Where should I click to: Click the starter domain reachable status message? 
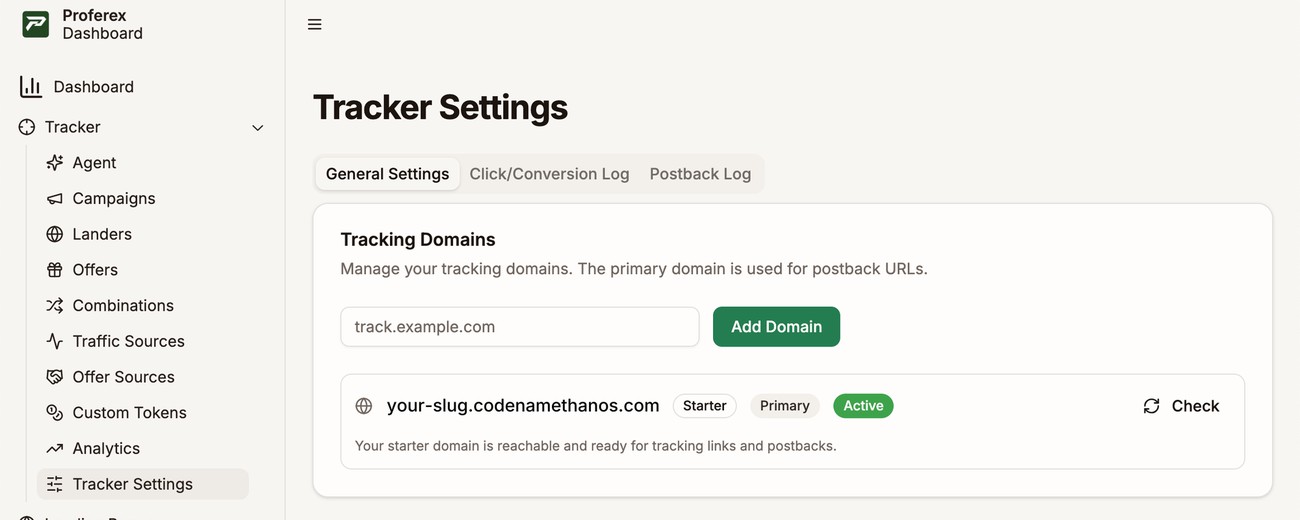click(x=596, y=446)
